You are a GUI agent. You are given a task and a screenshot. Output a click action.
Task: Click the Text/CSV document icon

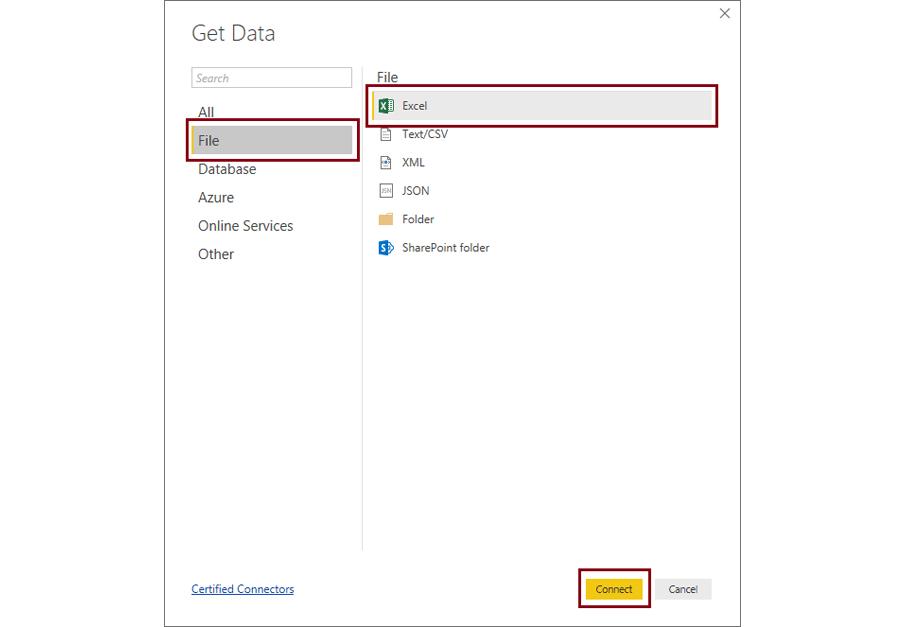(387, 134)
